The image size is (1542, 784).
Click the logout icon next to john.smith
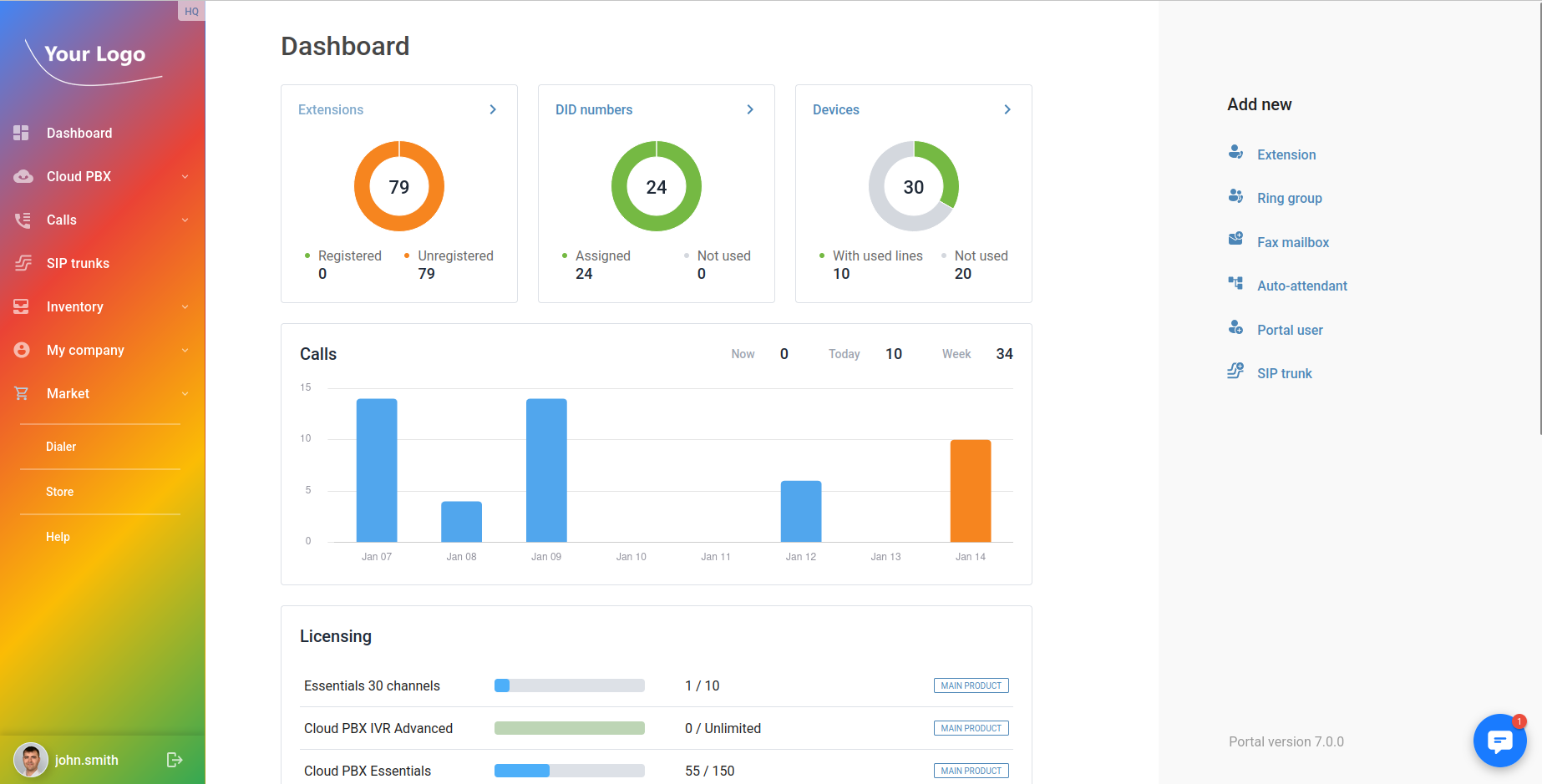(174, 760)
